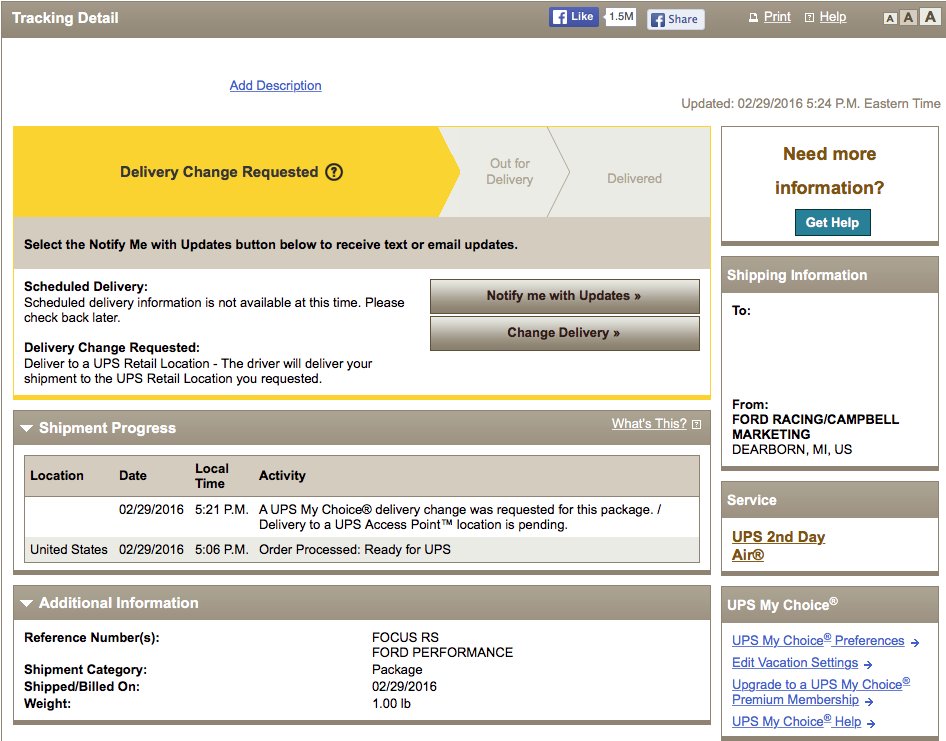Open the Print link

point(777,17)
